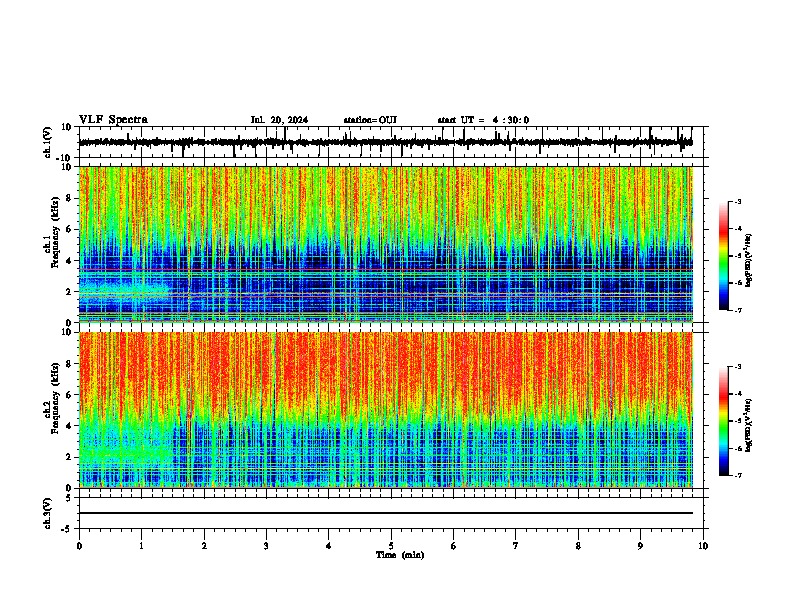Click the "7" minute tick label
The width and height of the screenshot is (792, 612).
(x=516, y=546)
